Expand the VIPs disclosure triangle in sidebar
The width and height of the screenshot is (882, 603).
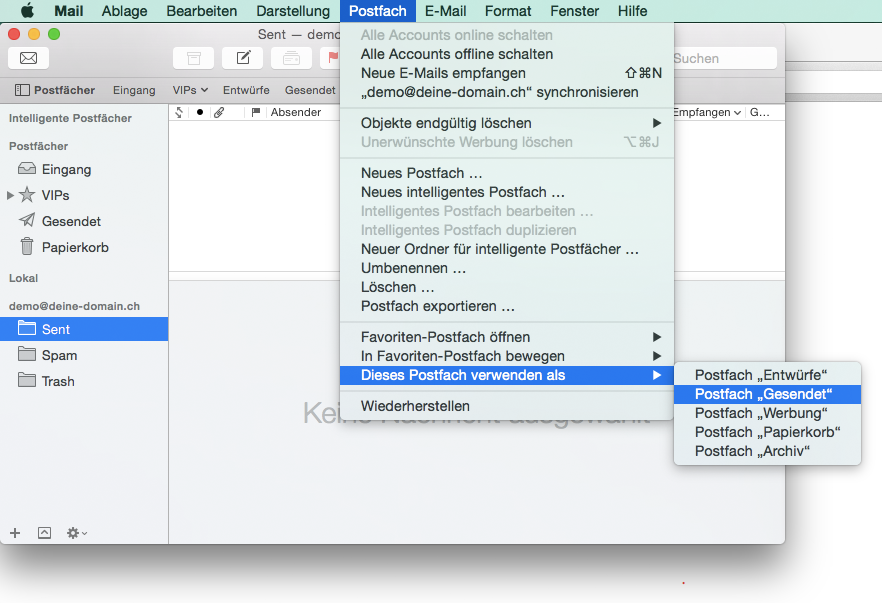[11, 195]
